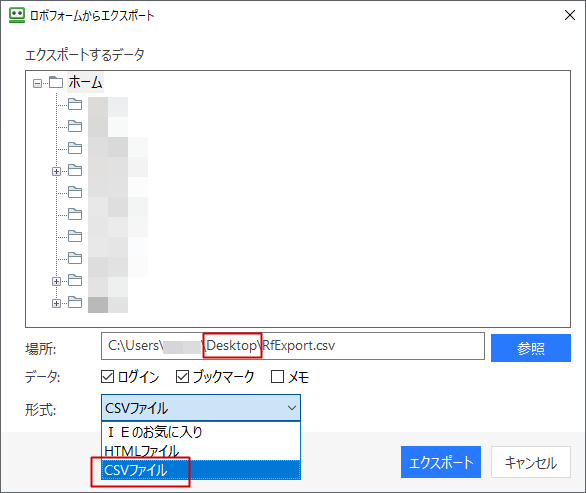Uncheck the ログイン checkbox
This screenshot has height=493, width=586.
click(x=108, y=376)
